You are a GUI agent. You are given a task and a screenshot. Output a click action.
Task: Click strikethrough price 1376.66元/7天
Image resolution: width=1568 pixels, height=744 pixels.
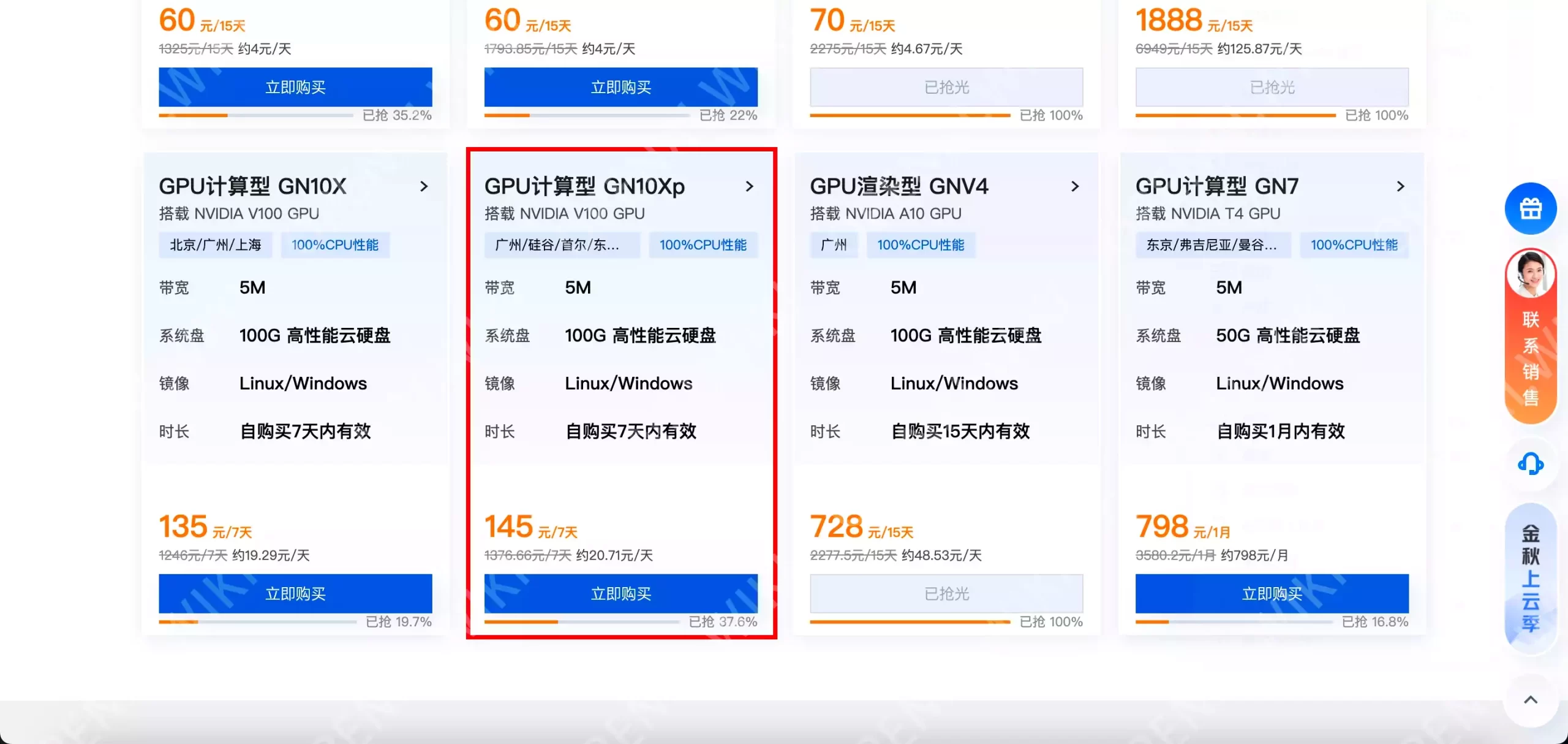528,555
